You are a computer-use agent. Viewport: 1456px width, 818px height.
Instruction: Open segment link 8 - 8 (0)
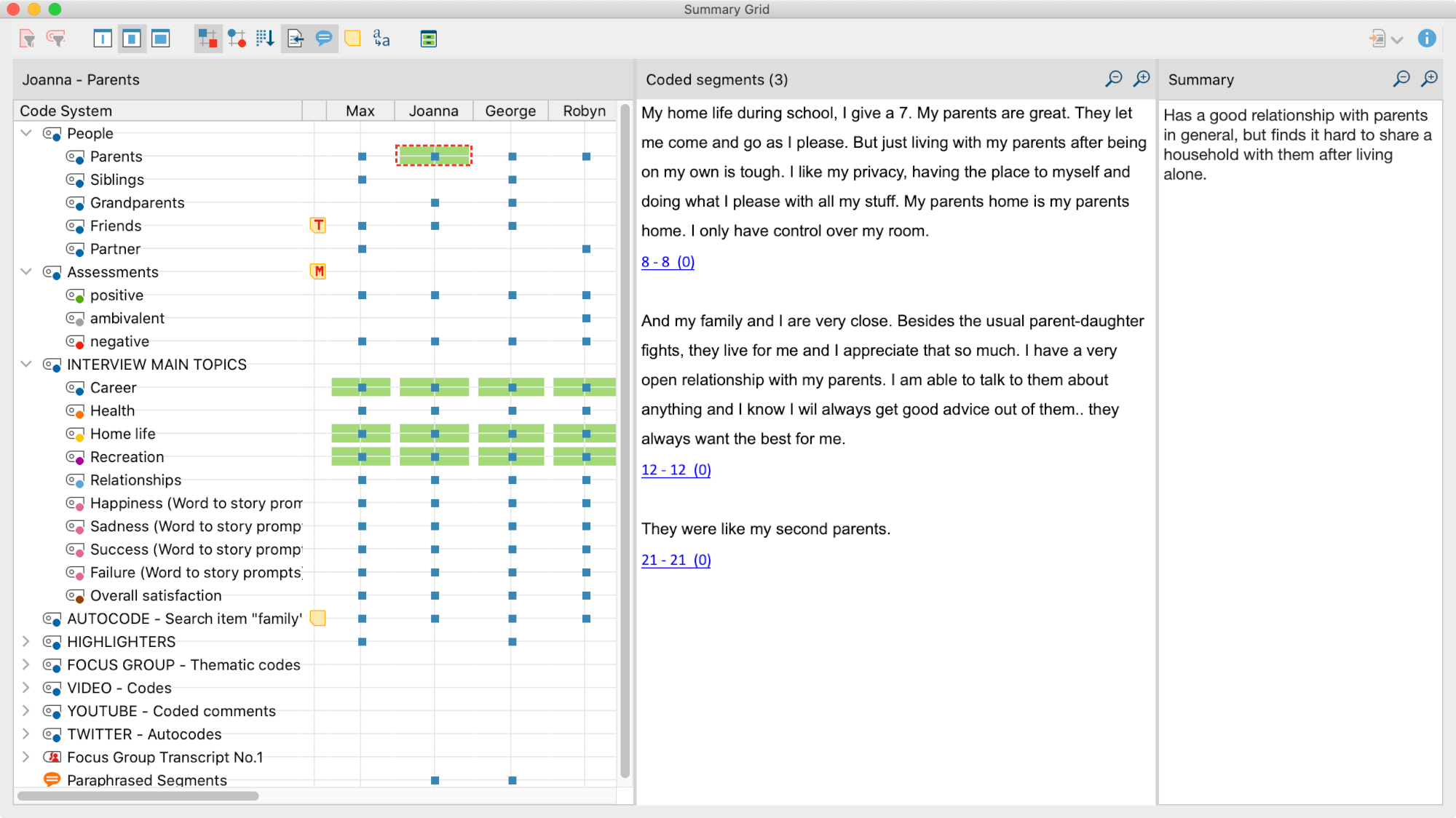[668, 262]
